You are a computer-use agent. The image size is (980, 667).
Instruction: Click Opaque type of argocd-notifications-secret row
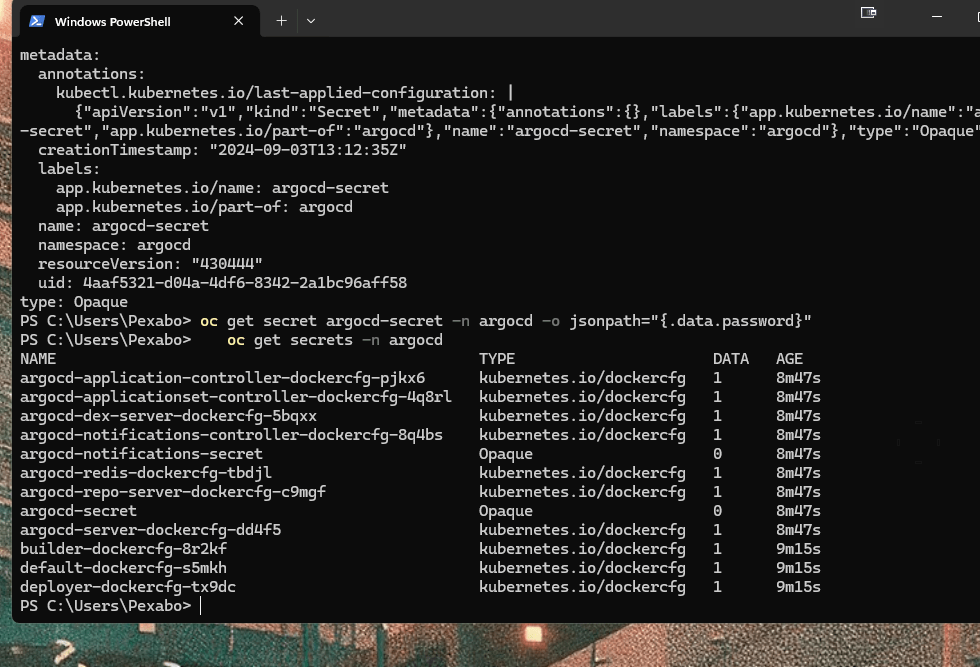506,454
